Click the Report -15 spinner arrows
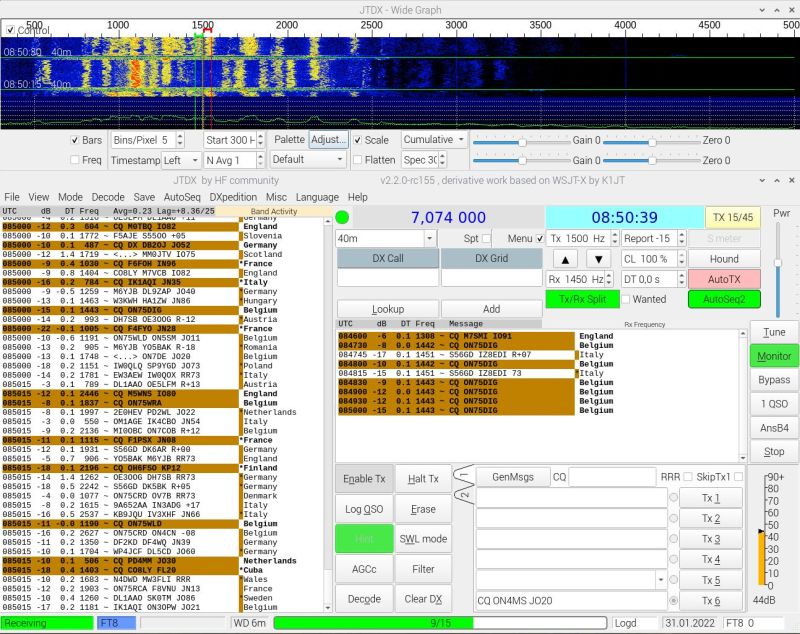The image size is (800, 634). tap(681, 238)
